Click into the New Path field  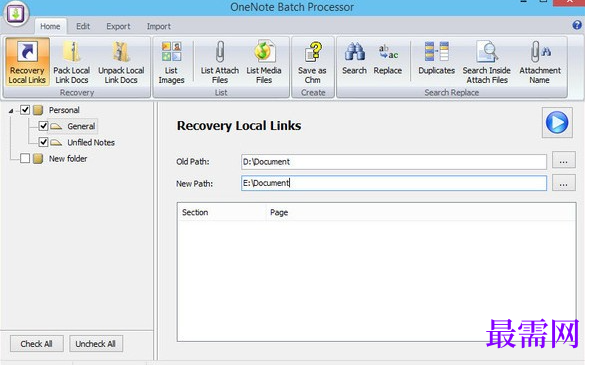coord(394,183)
